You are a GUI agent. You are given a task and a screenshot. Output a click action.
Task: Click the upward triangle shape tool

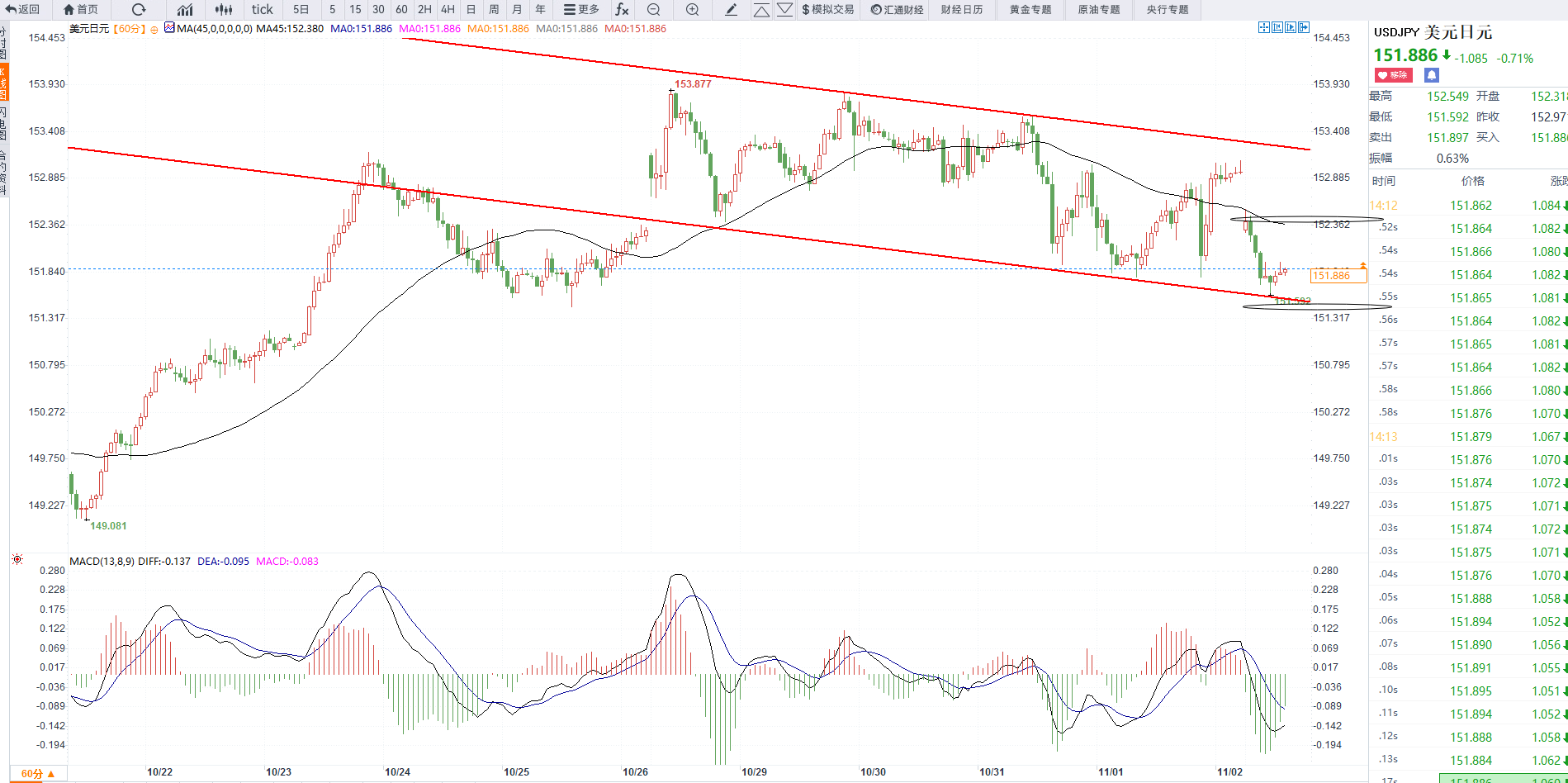(761, 9)
